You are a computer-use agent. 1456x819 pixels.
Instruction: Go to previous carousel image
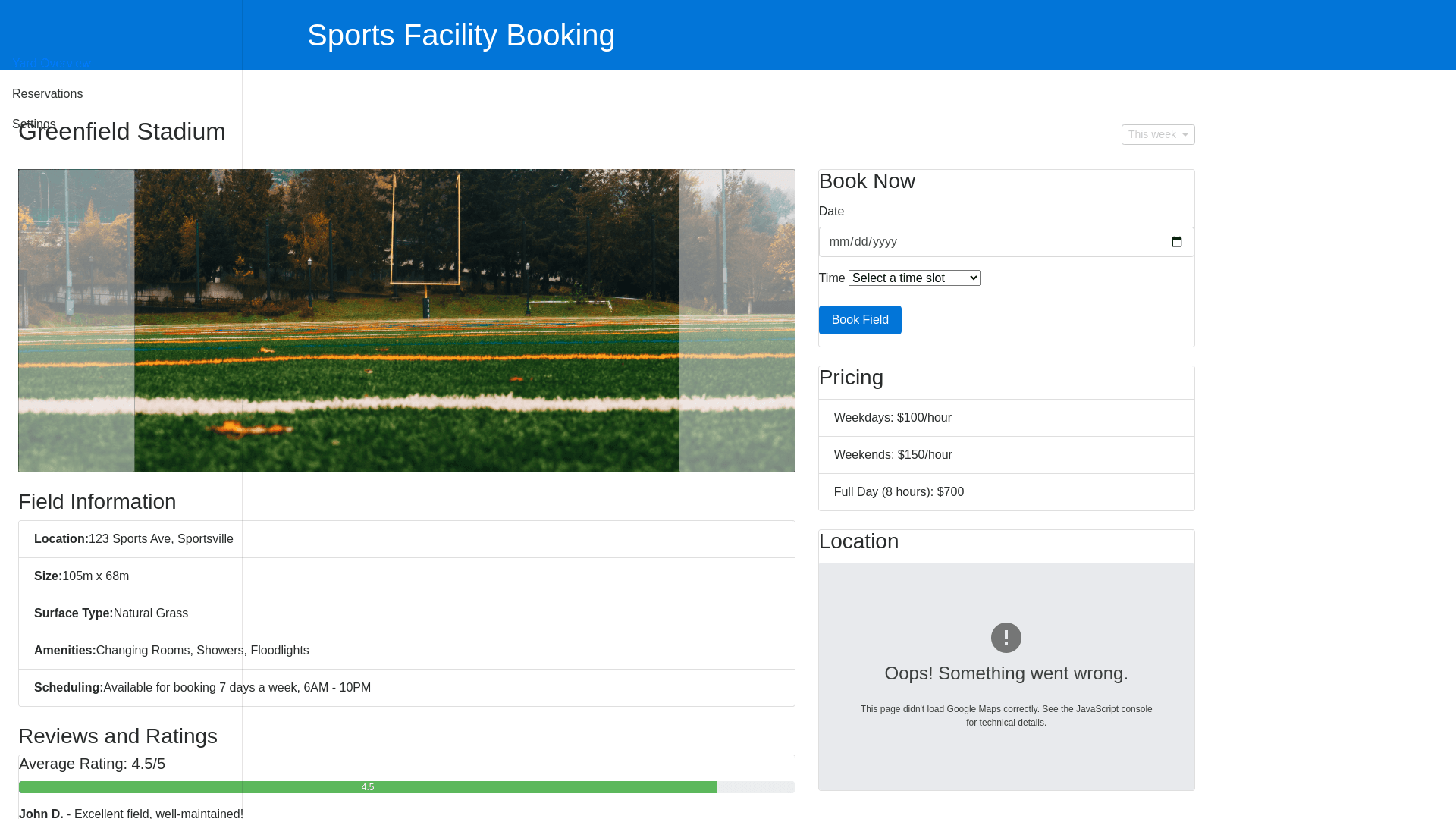[76, 321]
